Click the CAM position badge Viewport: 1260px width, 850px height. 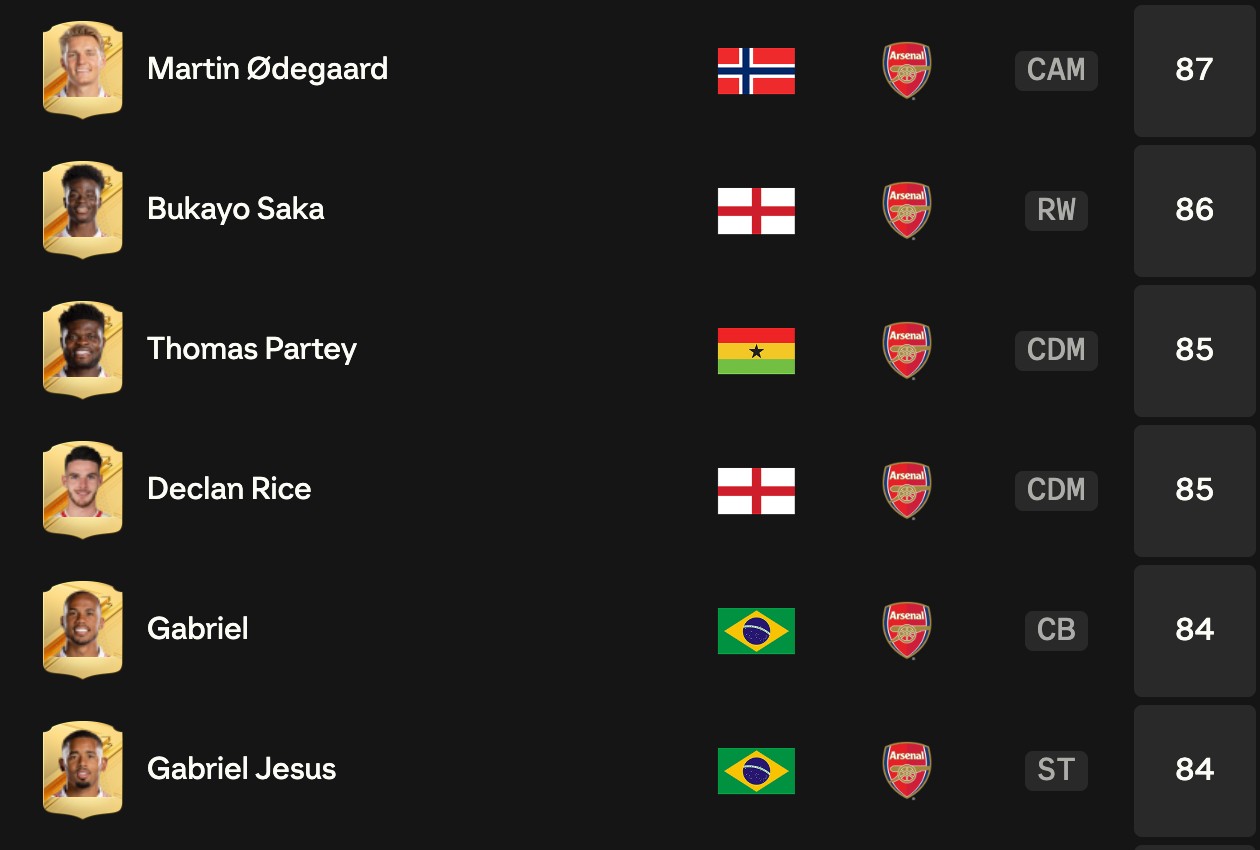[x=1056, y=70]
